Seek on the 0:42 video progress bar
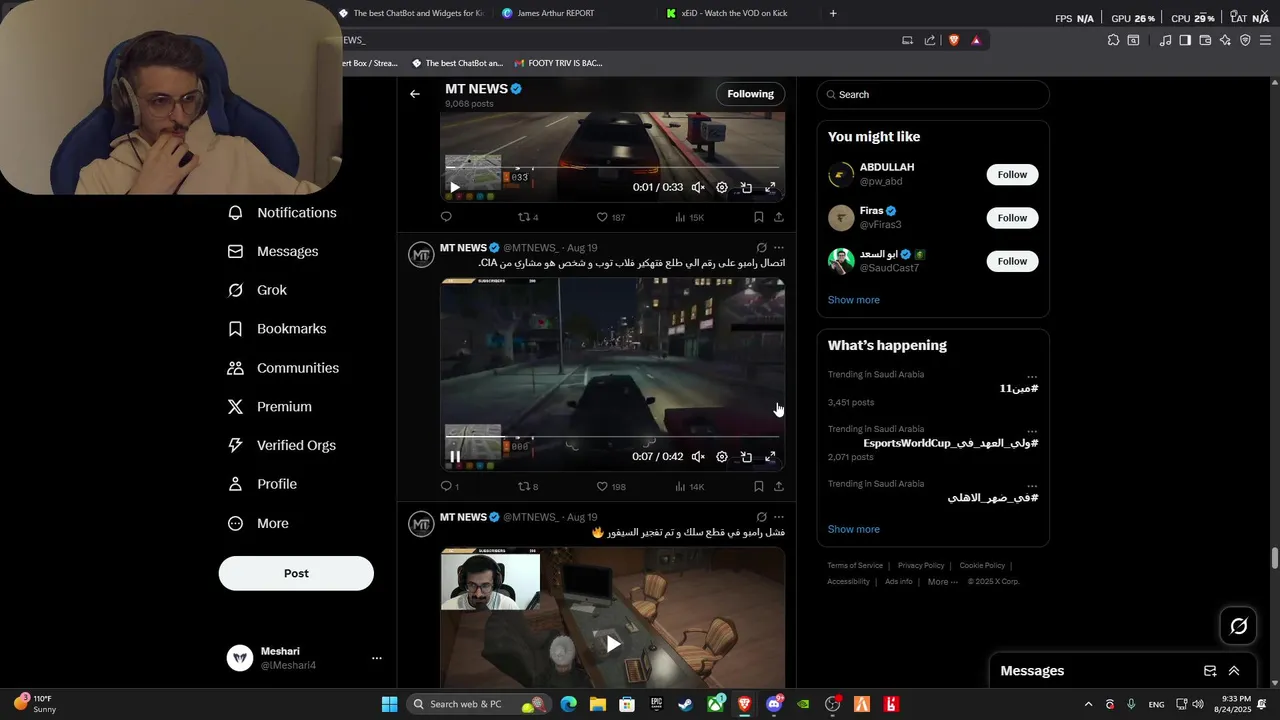 pos(612,437)
